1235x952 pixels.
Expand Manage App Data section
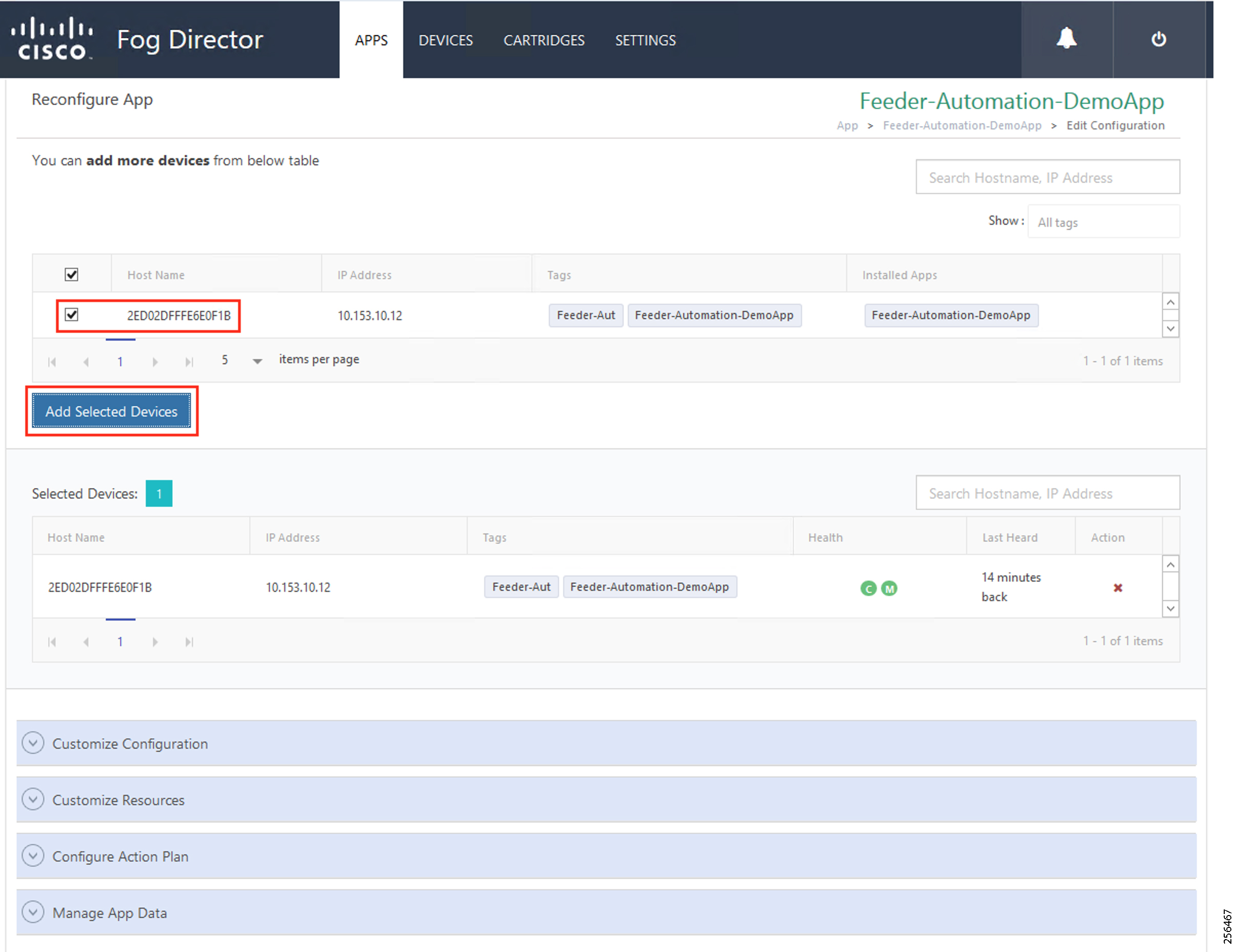click(x=606, y=913)
